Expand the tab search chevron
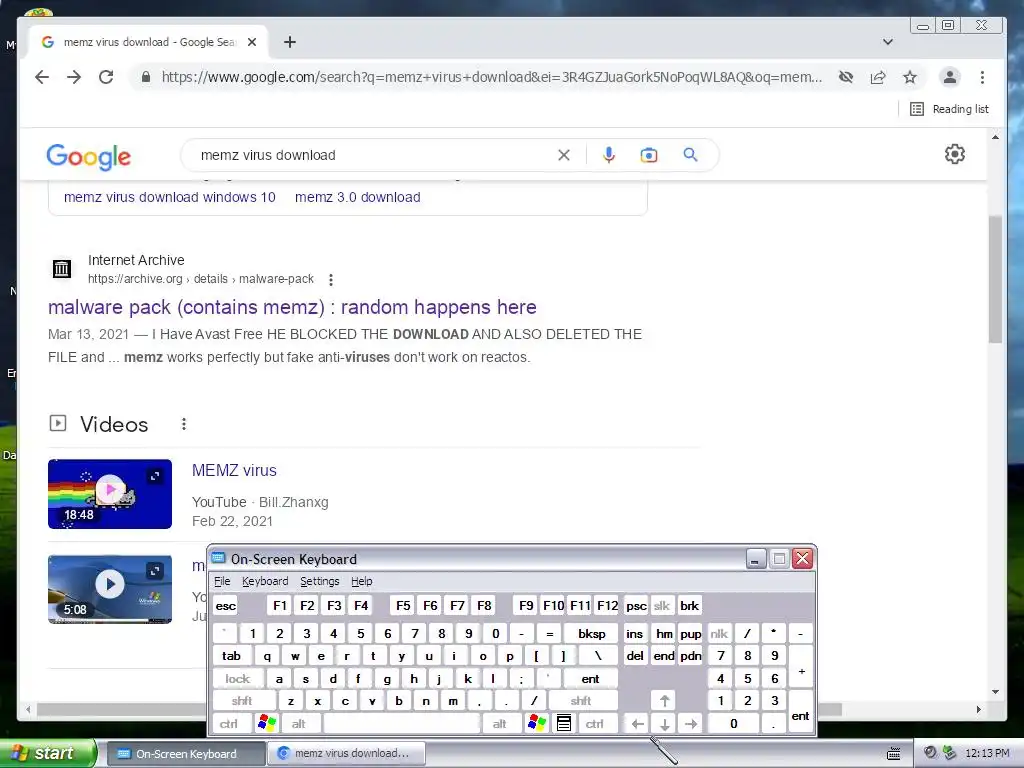1024x768 pixels. coord(888,42)
